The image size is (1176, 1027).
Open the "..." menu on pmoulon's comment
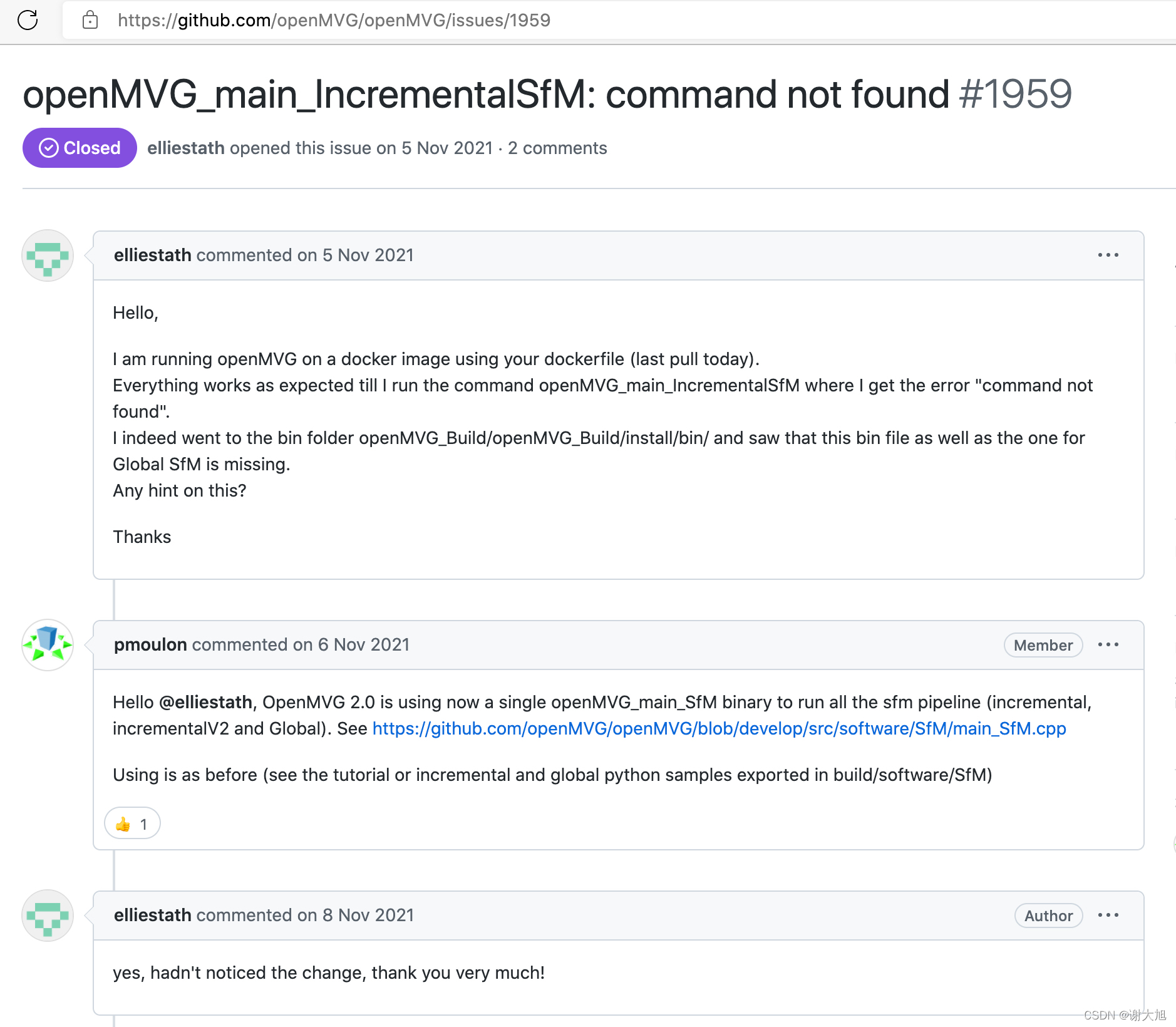click(1108, 645)
